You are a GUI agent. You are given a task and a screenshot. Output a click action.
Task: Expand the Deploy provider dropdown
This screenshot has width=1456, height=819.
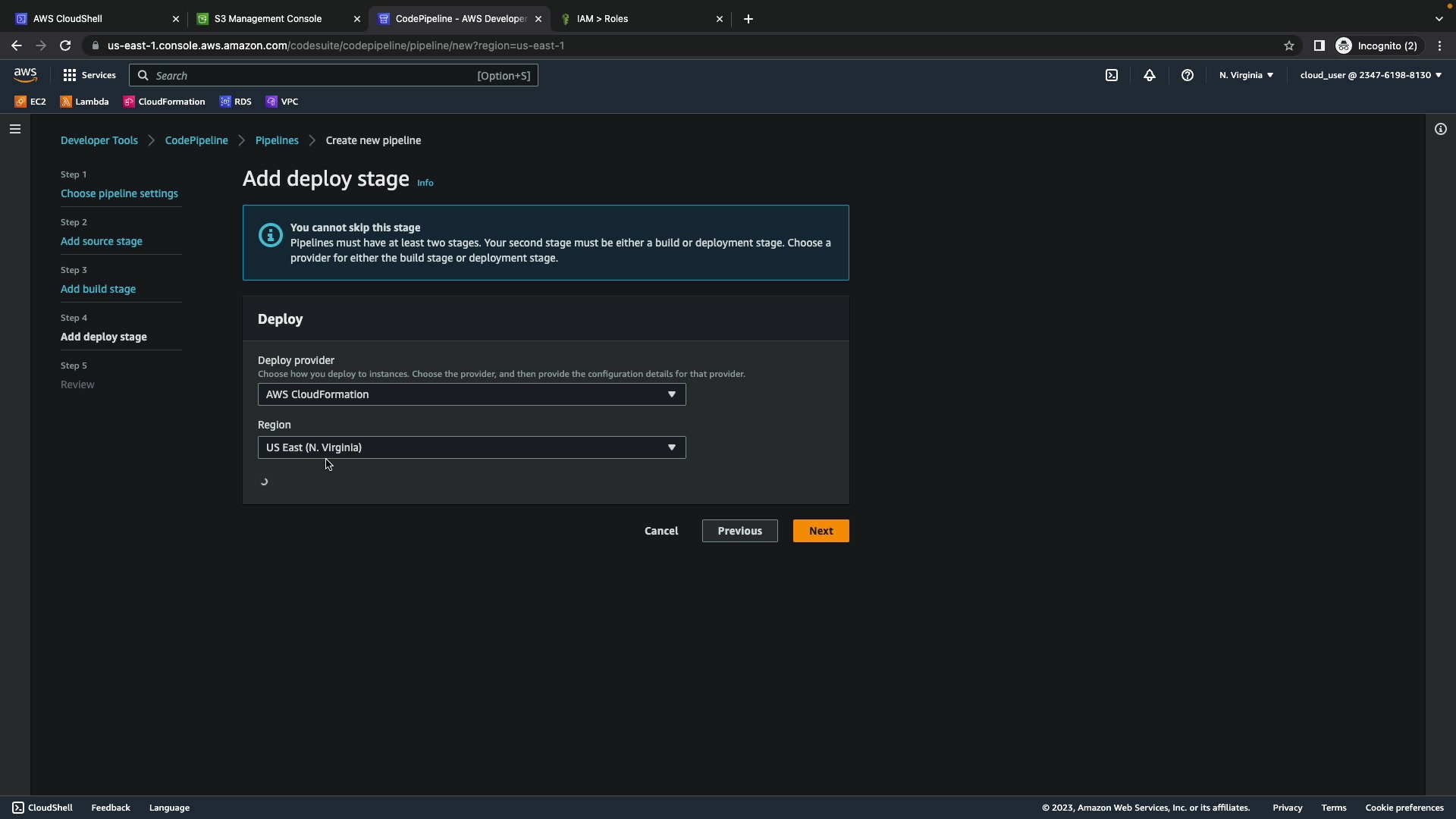(471, 394)
